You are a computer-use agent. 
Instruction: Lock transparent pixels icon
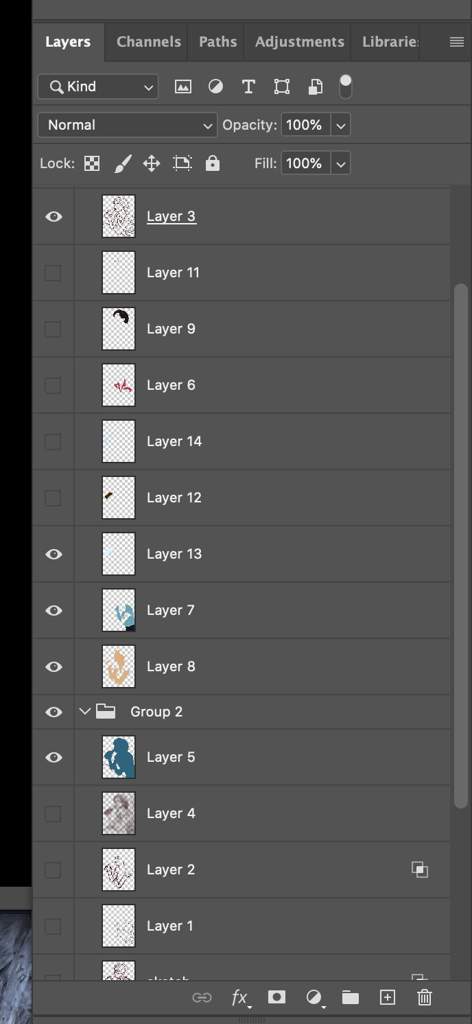coord(92,163)
